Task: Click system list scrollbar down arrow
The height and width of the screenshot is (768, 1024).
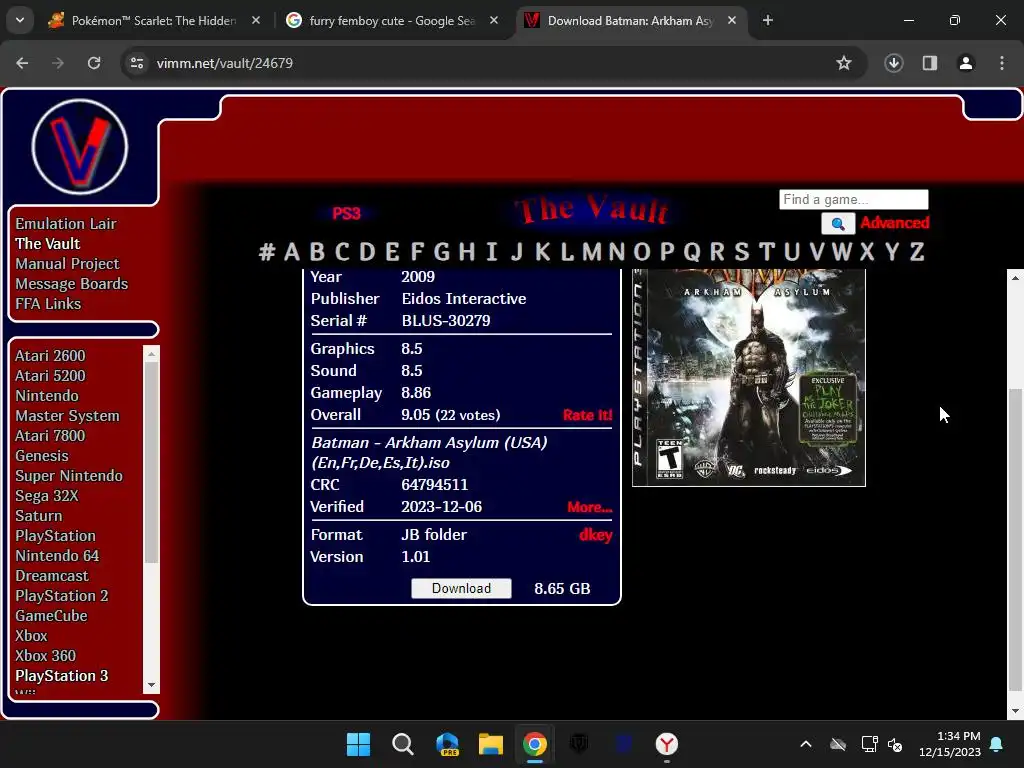Action: (x=152, y=685)
